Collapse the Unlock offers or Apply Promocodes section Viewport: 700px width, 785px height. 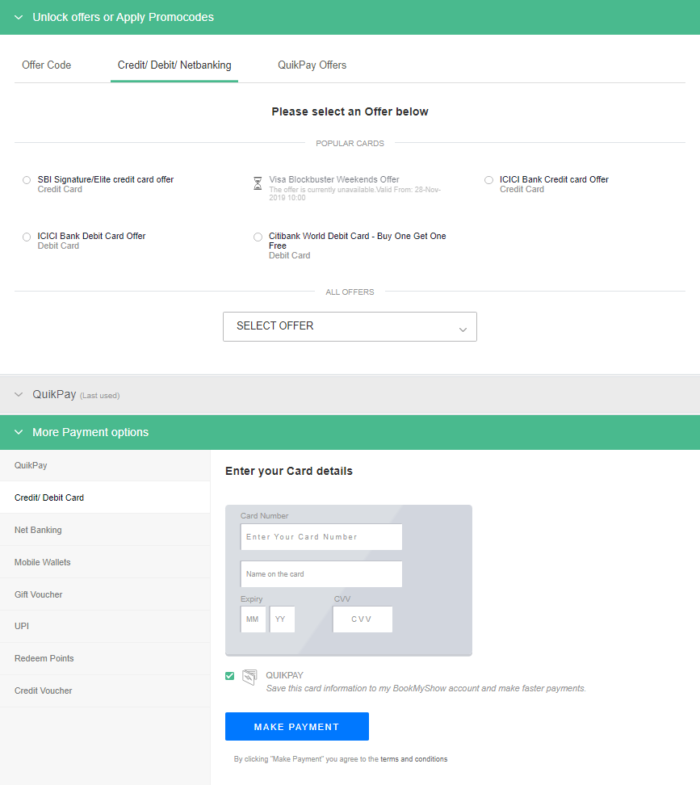(19, 17)
